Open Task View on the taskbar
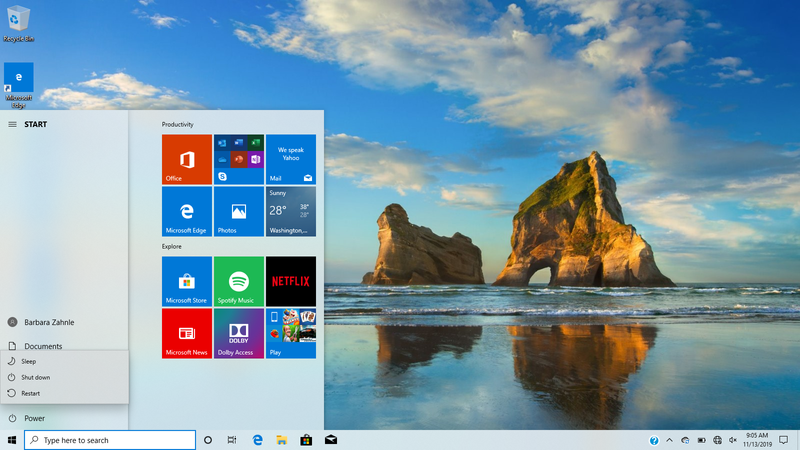The width and height of the screenshot is (800, 450). [232, 440]
